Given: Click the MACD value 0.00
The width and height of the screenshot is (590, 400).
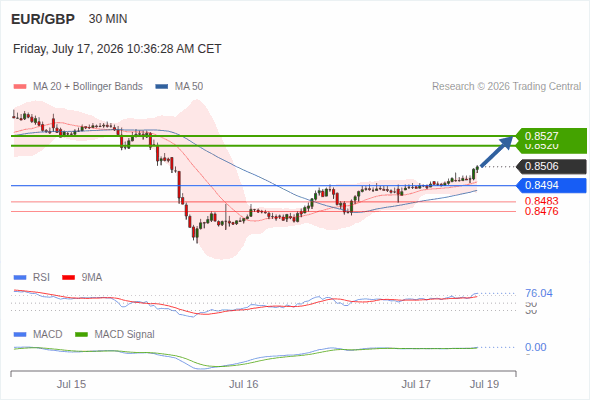Looking at the screenshot, I should click(x=535, y=347).
